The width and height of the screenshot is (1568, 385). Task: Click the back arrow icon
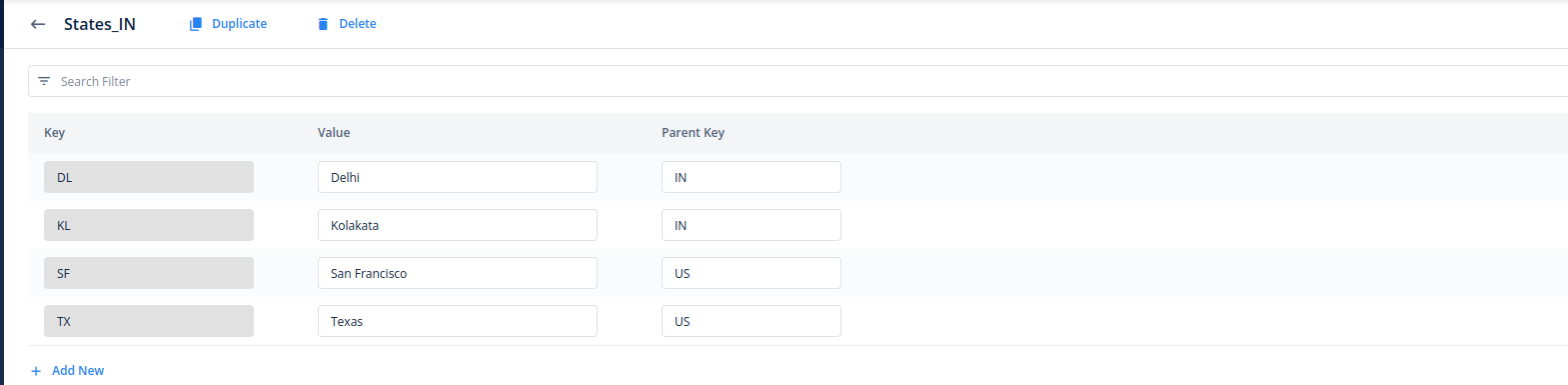38,24
